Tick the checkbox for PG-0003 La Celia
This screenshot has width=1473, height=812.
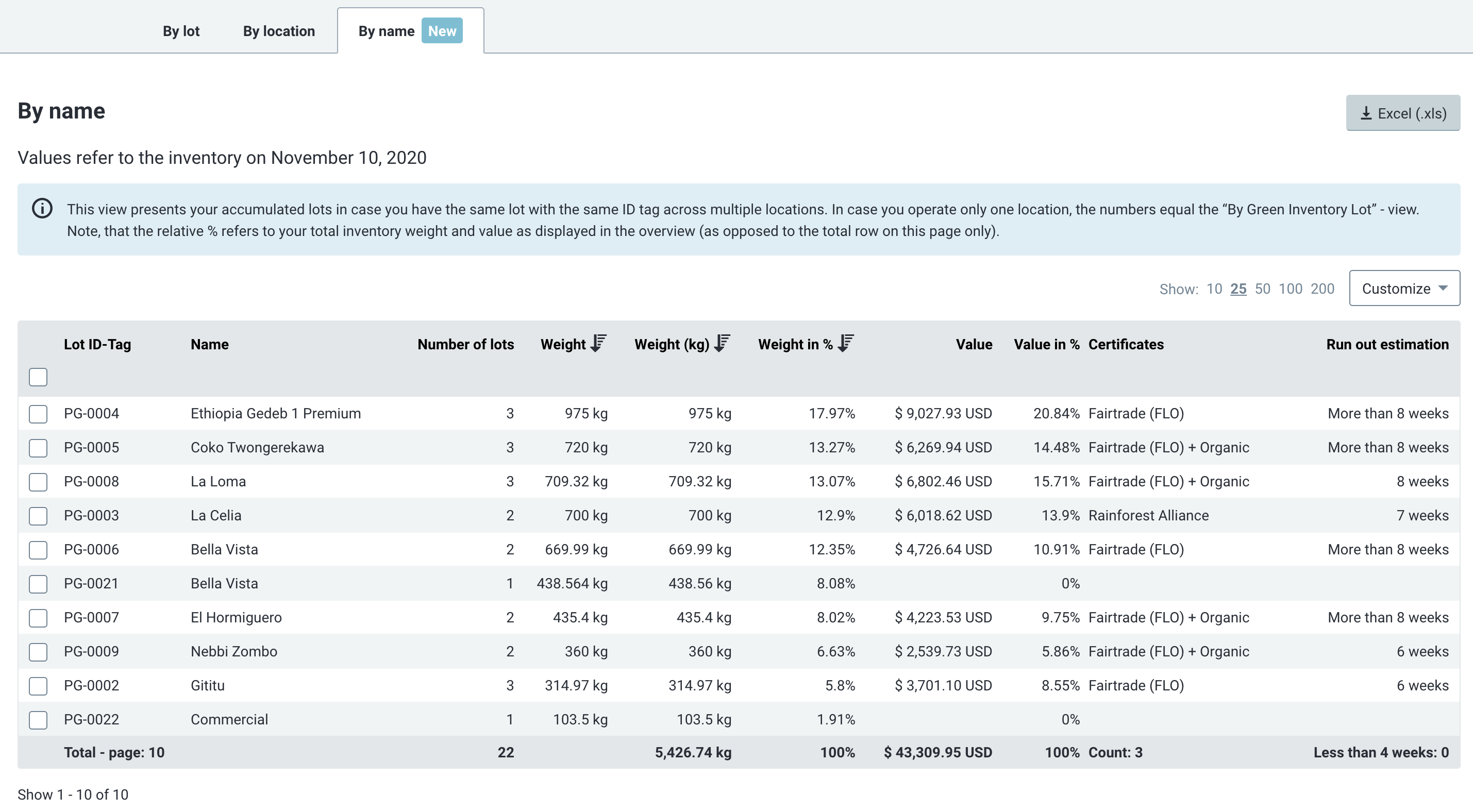click(x=38, y=516)
